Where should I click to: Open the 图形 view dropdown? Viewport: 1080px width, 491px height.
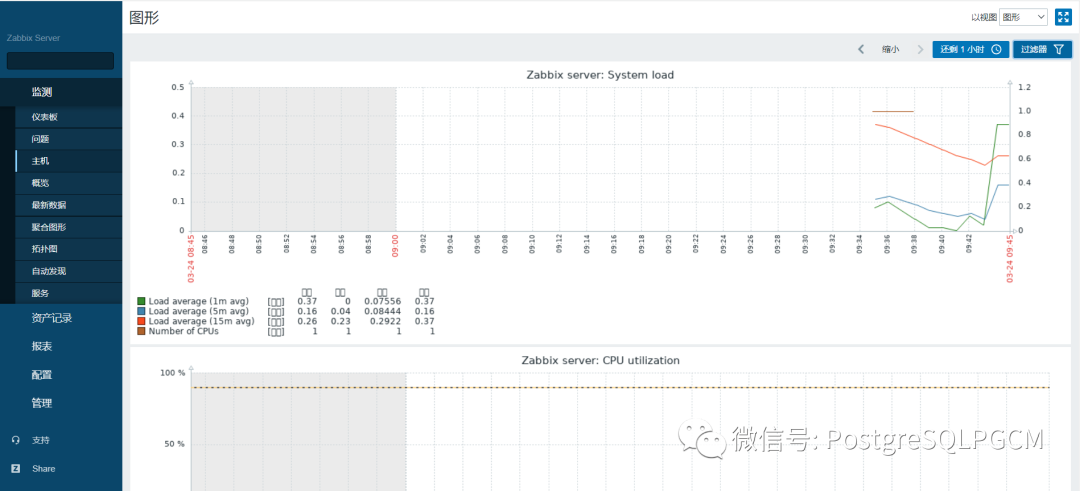(1023, 17)
